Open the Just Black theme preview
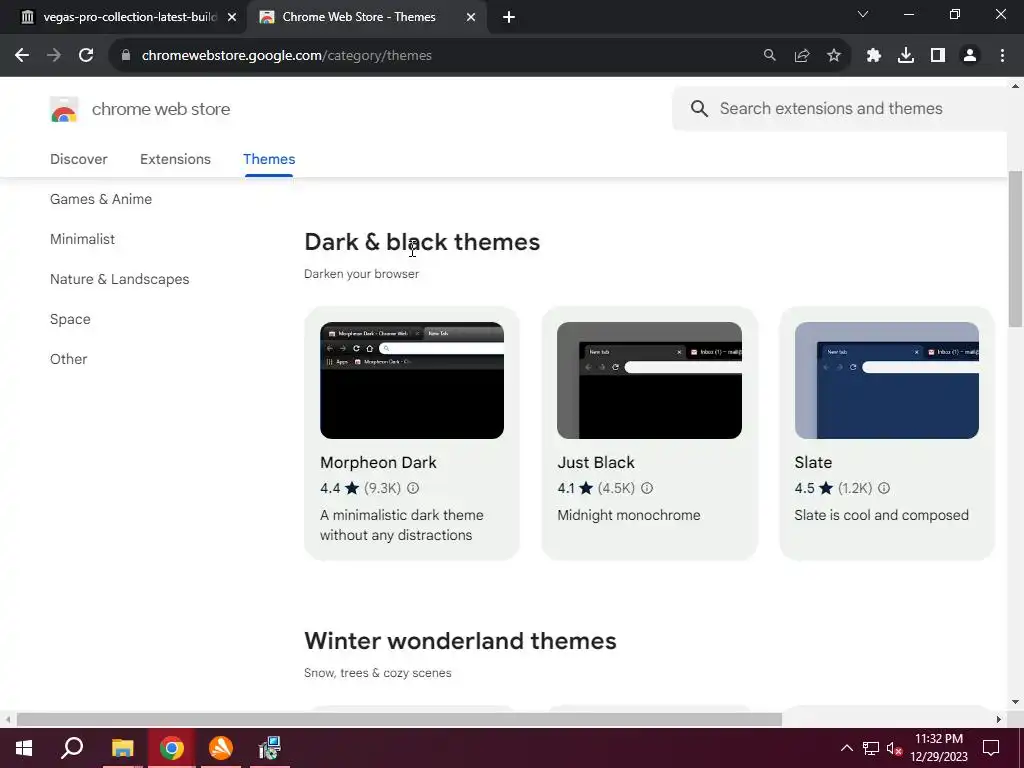Viewport: 1024px width, 768px height. 649,380
